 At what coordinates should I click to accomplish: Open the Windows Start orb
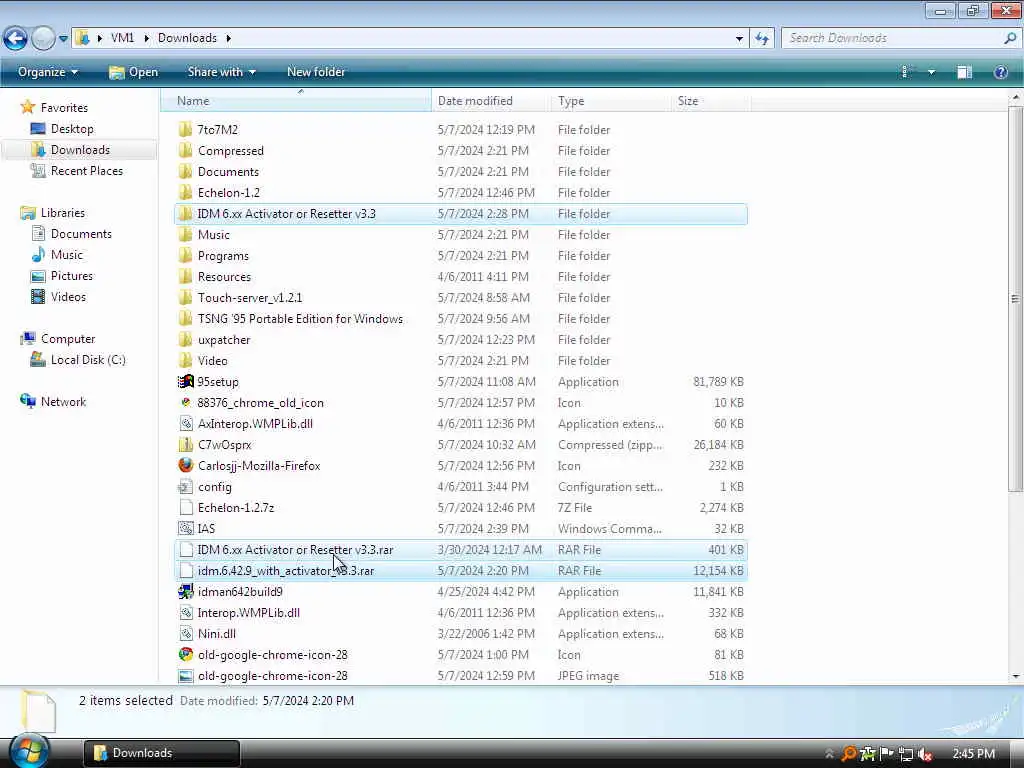pyautogui.click(x=29, y=751)
